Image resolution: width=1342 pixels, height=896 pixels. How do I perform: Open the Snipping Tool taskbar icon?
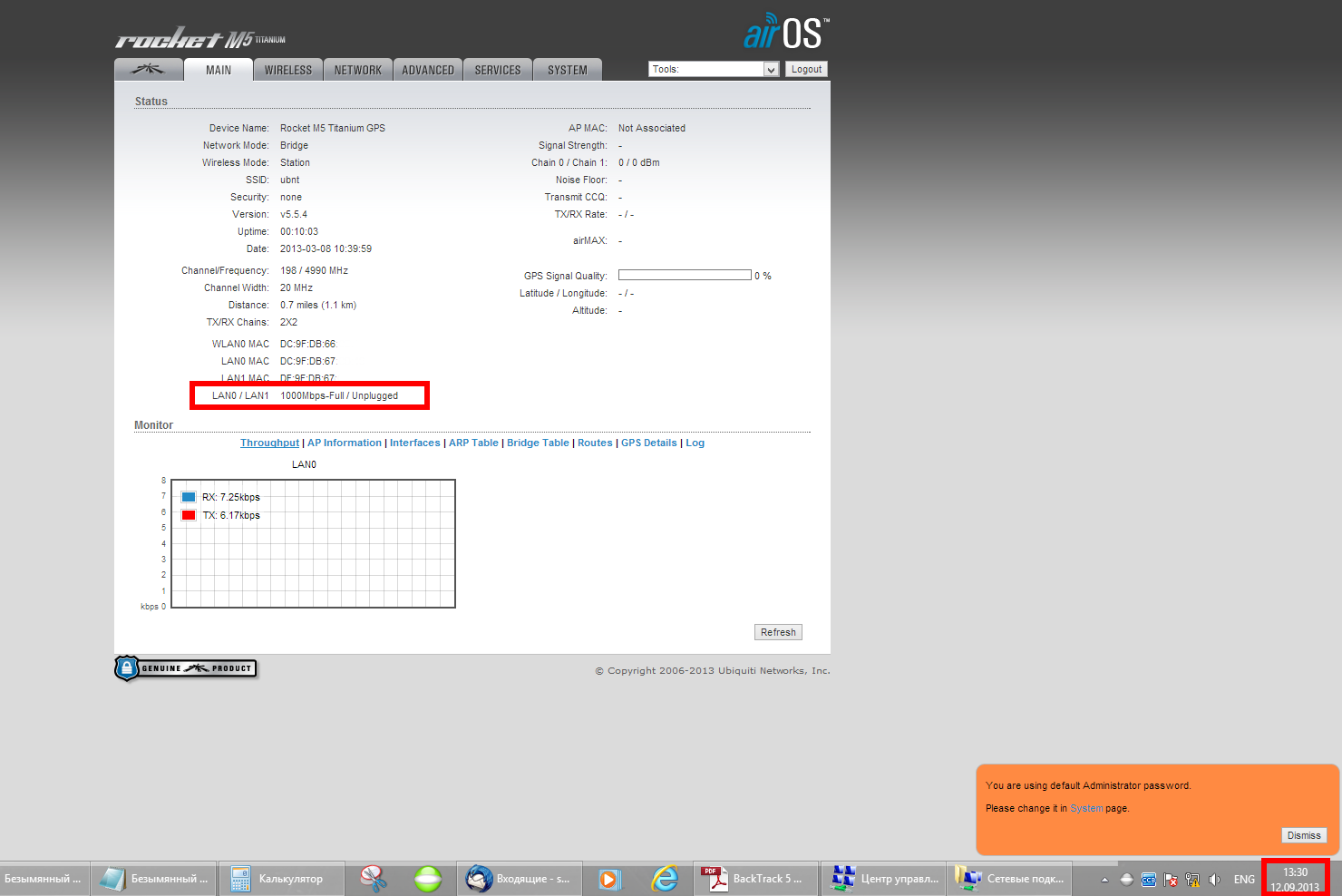point(374,879)
